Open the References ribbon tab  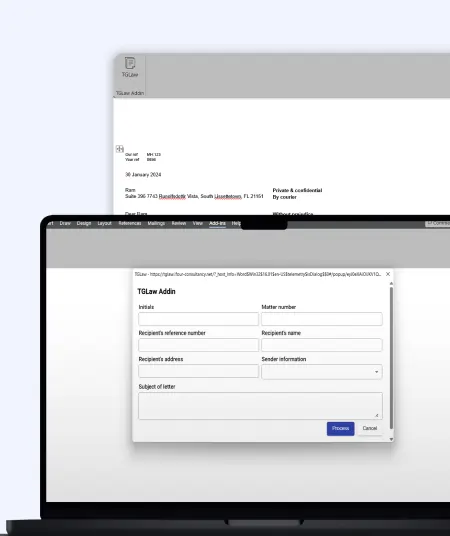[x=130, y=223]
